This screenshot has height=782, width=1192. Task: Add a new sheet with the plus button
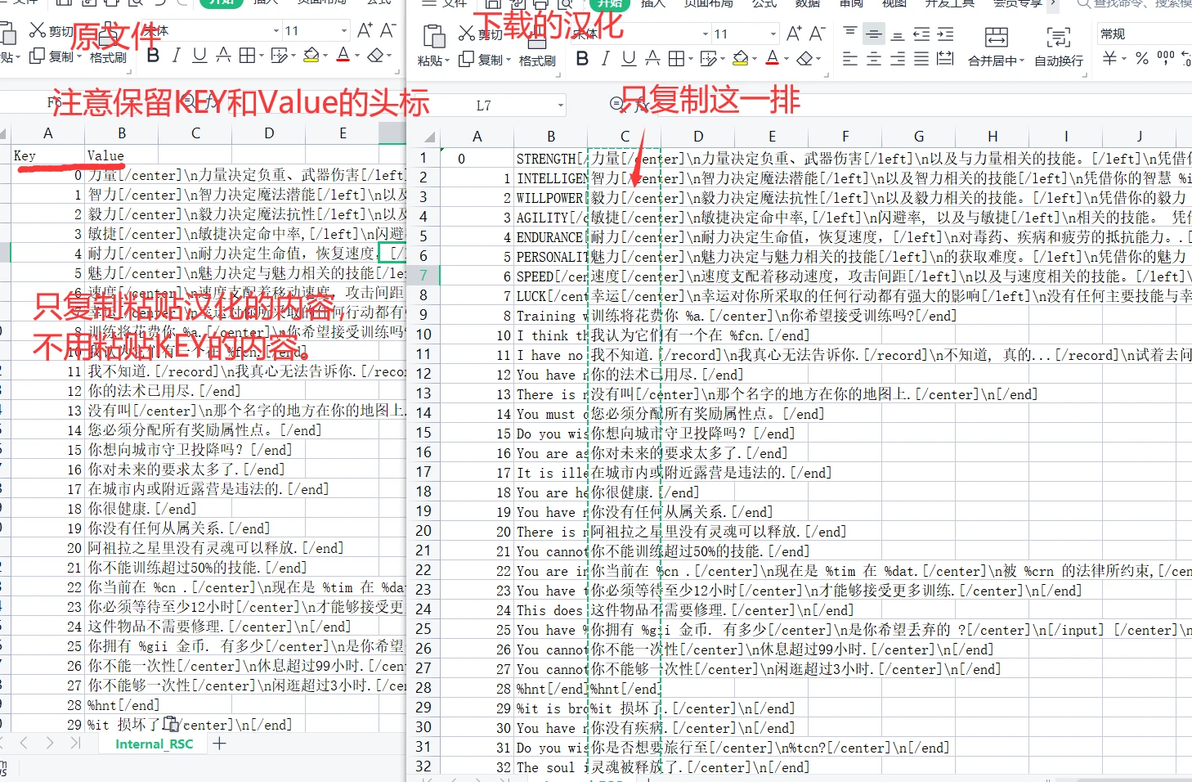[x=219, y=743]
